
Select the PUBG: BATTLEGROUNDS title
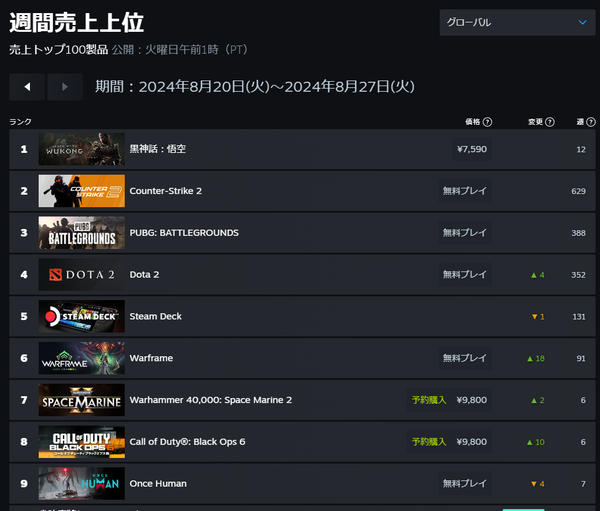(x=184, y=233)
